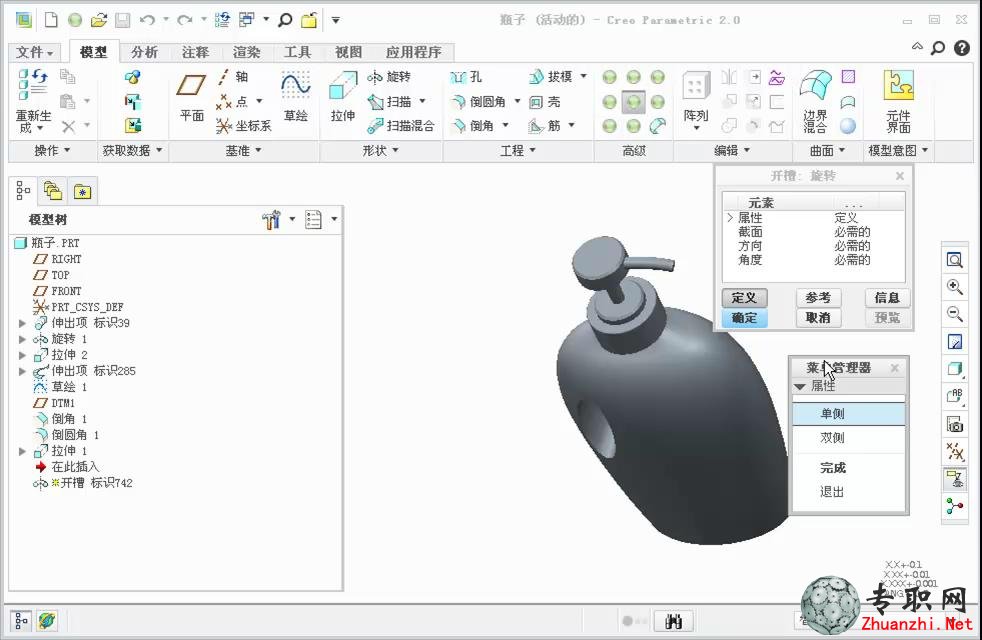Select the Sweep (扫描) tool
The image size is (982, 640).
[390, 101]
